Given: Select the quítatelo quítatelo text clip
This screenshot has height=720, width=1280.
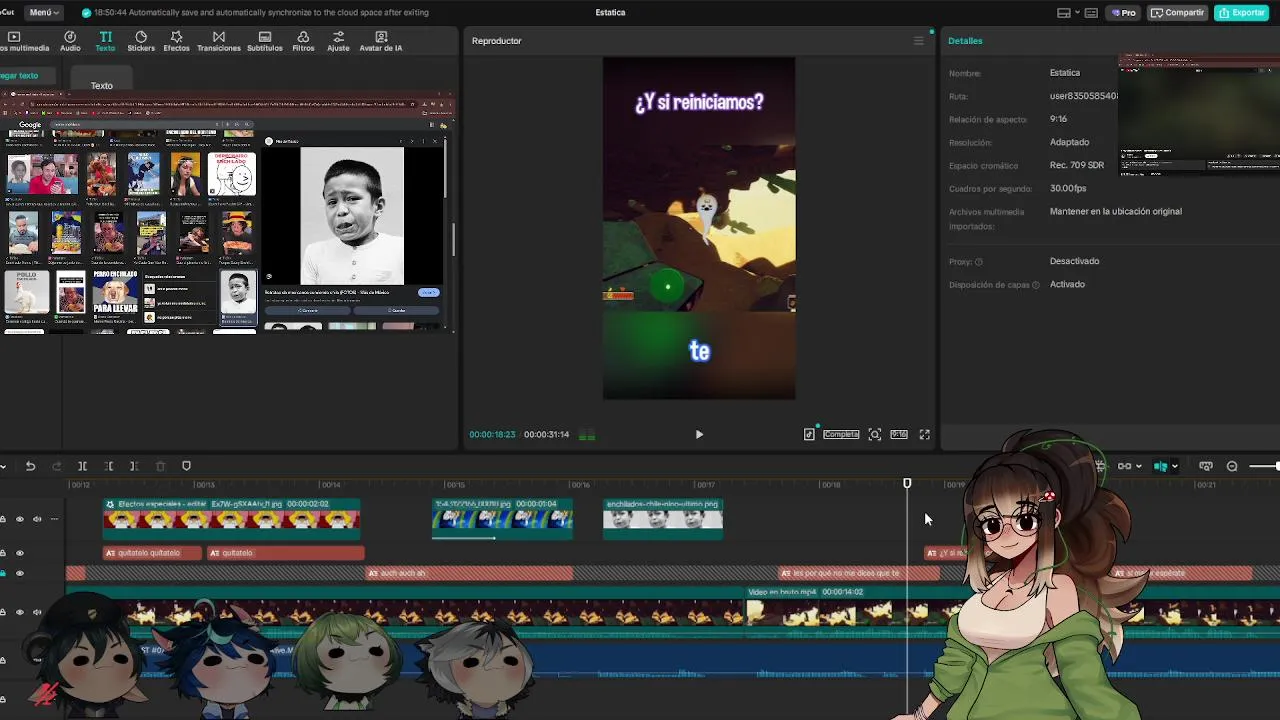Looking at the screenshot, I should 153,553.
